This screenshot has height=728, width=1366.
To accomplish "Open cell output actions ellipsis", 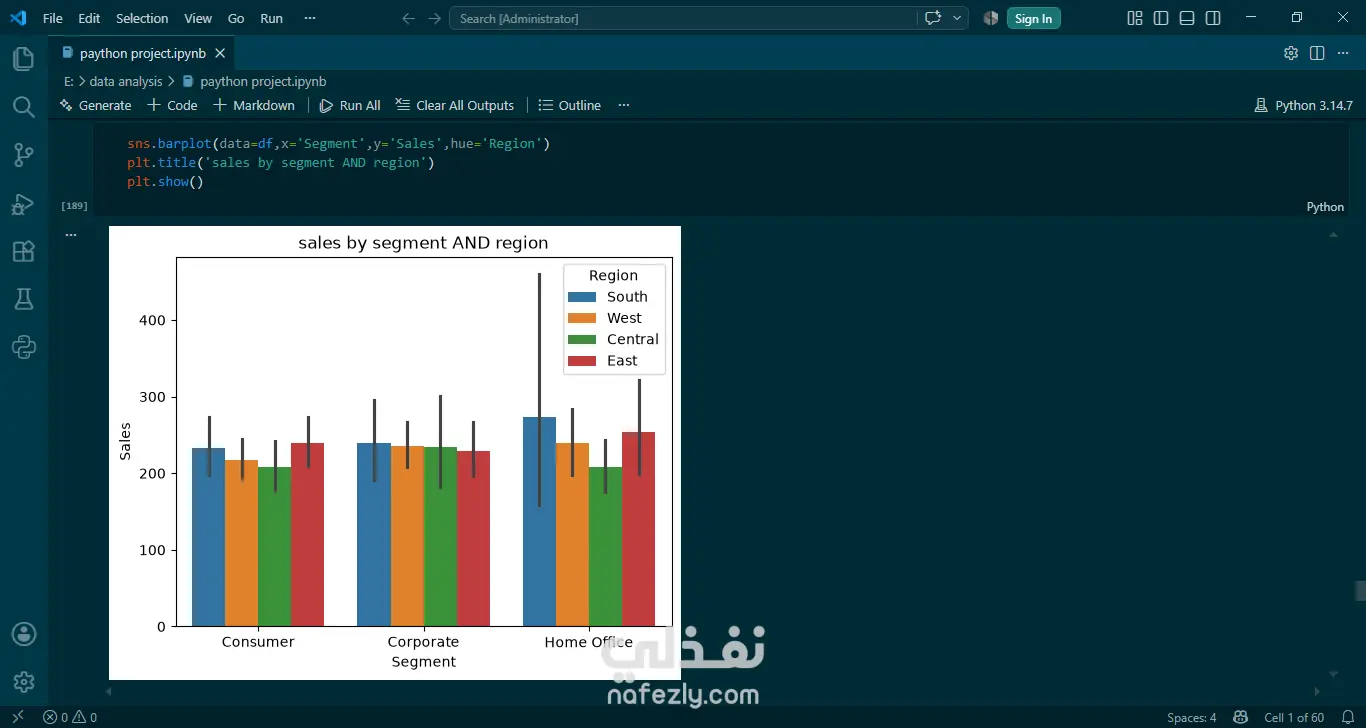I will (71, 235).
